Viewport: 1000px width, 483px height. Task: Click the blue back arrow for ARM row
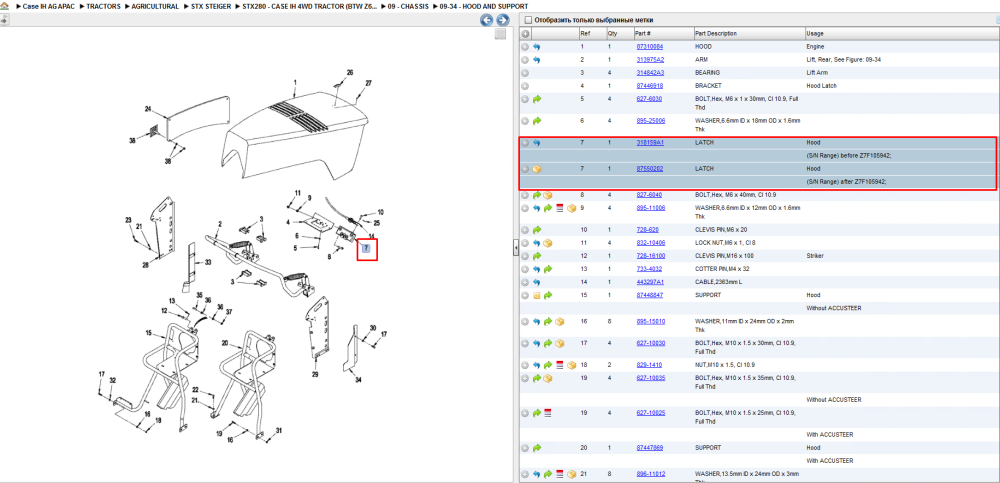click(x=536, y=59)
